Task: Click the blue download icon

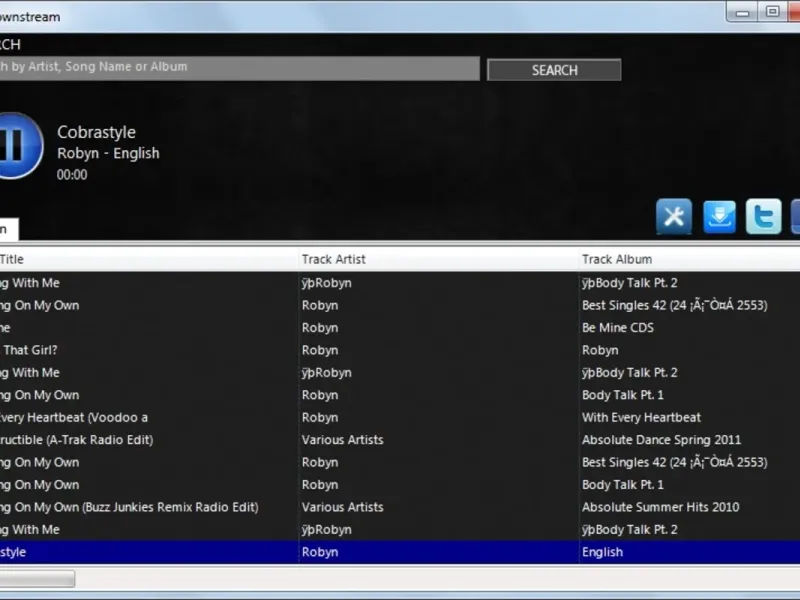Action: pyautogui.click(x=719, y=216)
